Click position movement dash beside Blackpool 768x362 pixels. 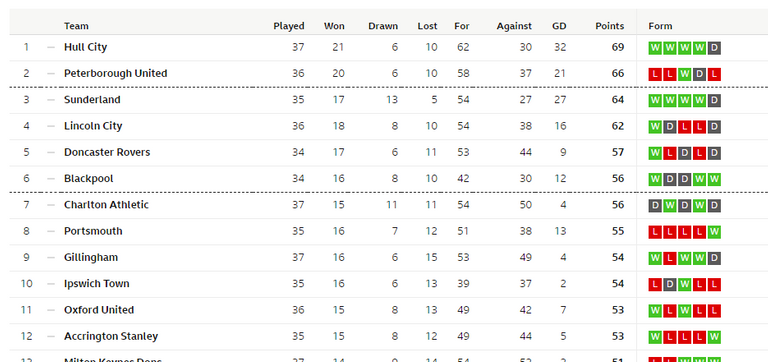pyautogui.click(x=51, y=179)
